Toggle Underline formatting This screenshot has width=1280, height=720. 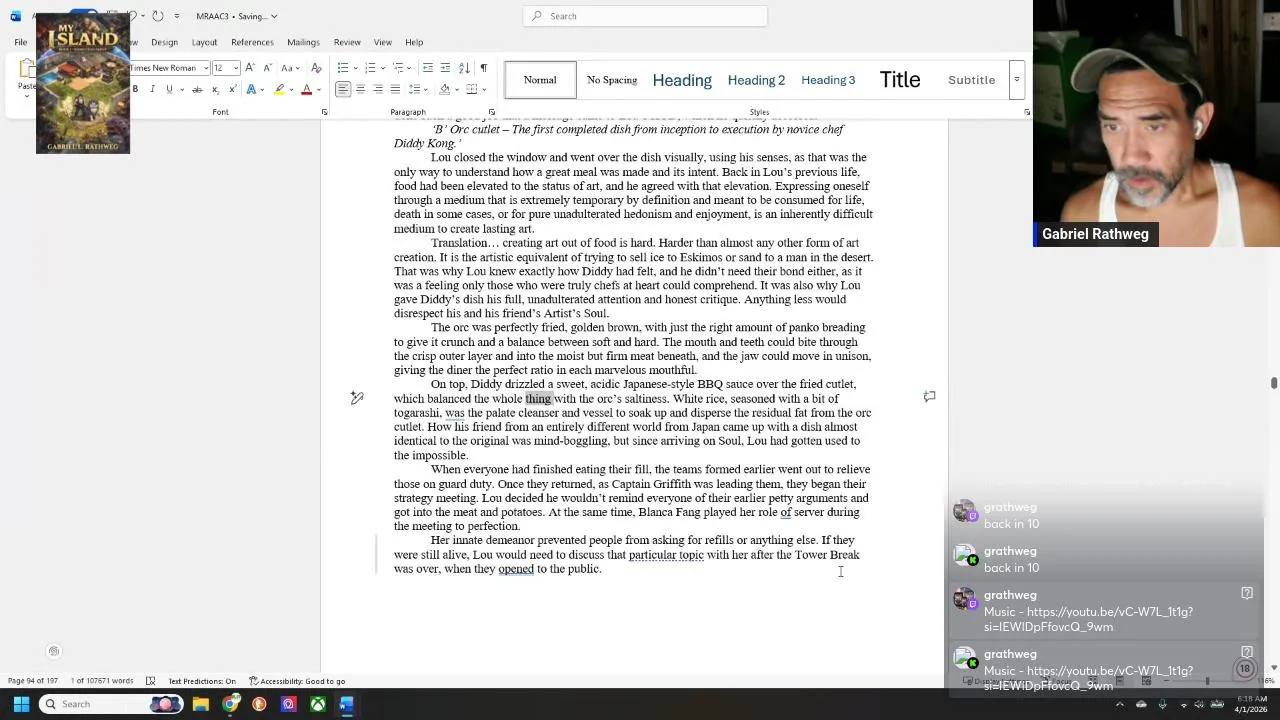coord(169,89)
